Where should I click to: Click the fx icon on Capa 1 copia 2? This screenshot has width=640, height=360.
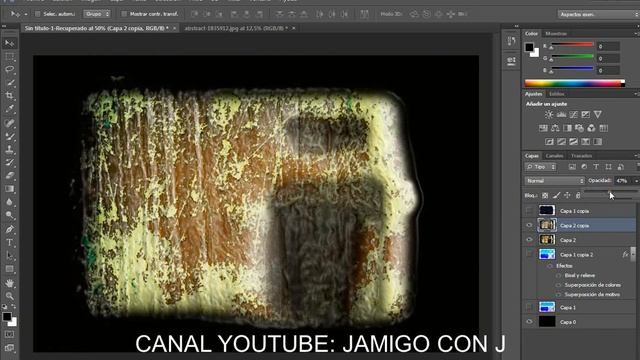[x=625, y=255]
